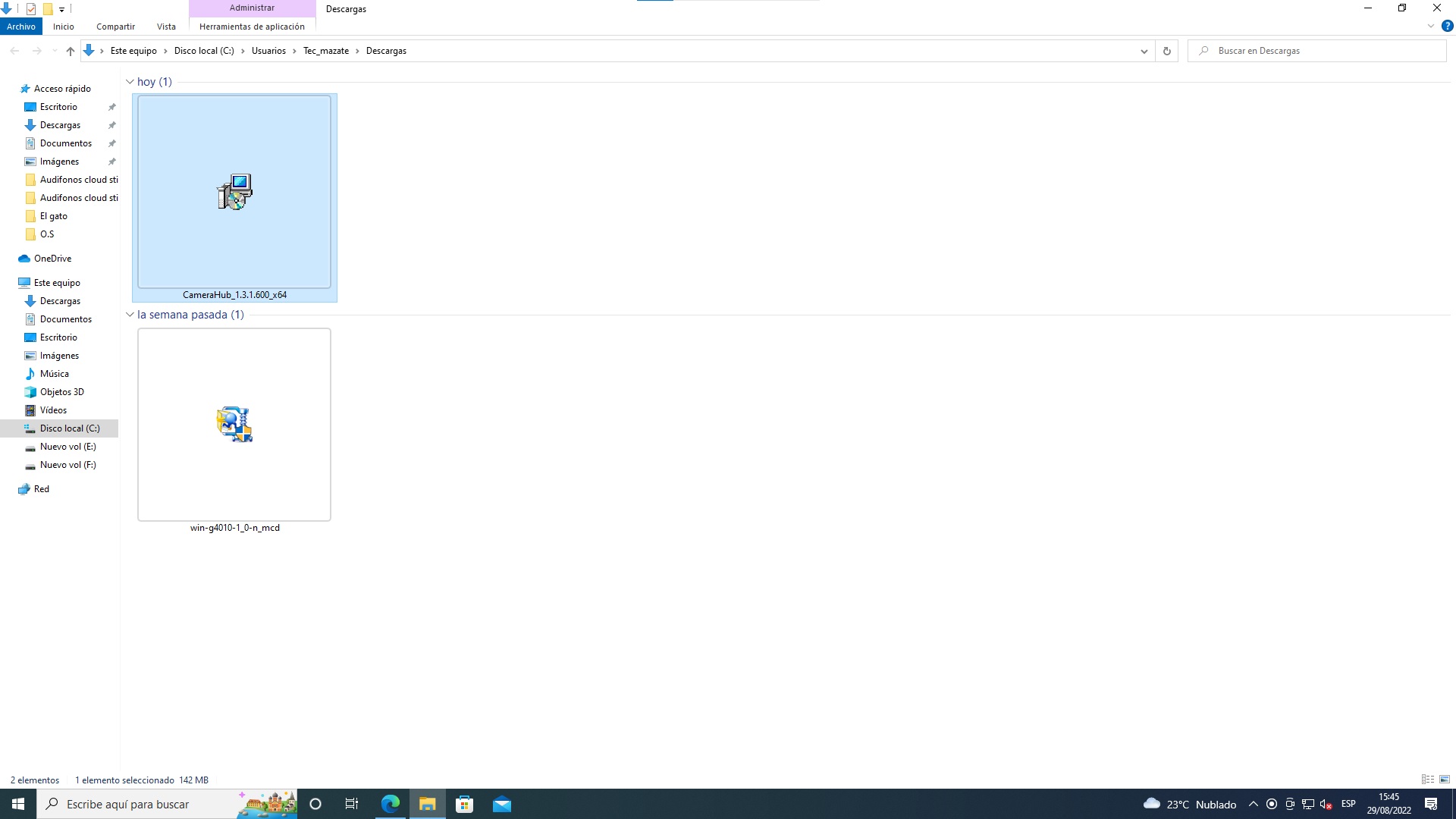Image resolution: width=1456 pixels, height=819 pixels.
Task: Click the Up one level arrow
Action: pos(70,51)
